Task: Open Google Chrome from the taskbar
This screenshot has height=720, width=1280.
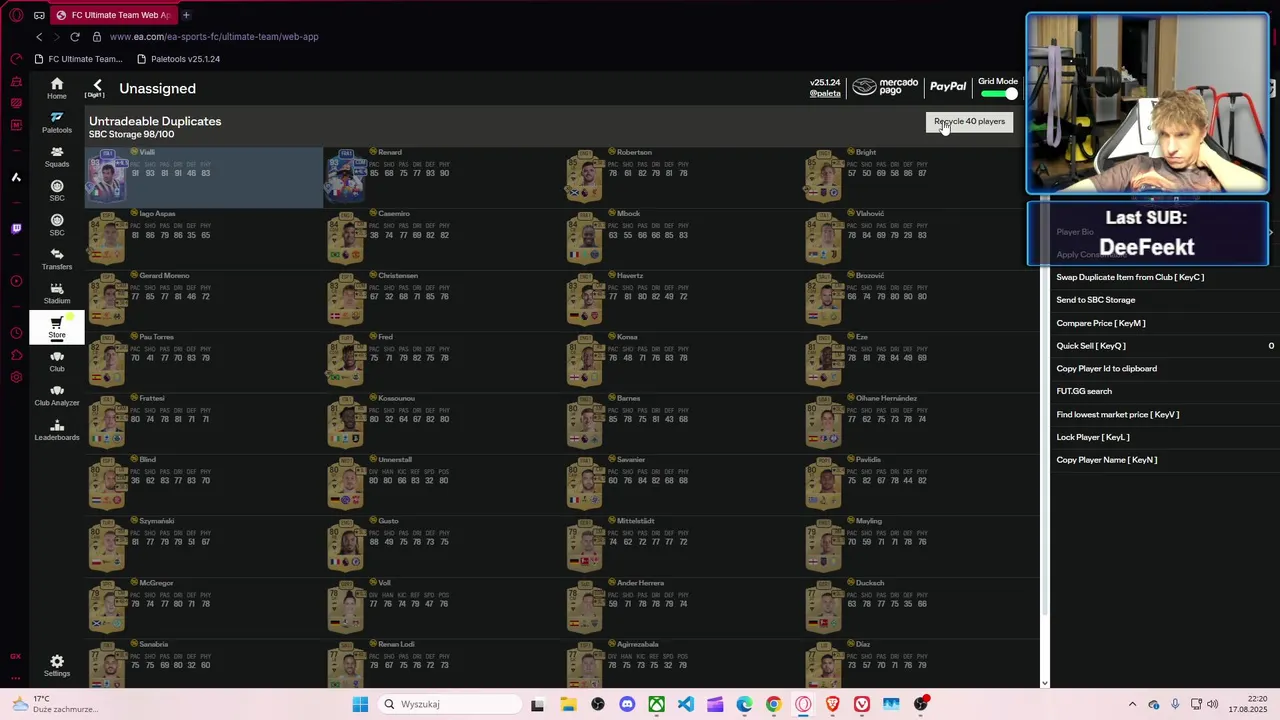Action: point(773,704)
